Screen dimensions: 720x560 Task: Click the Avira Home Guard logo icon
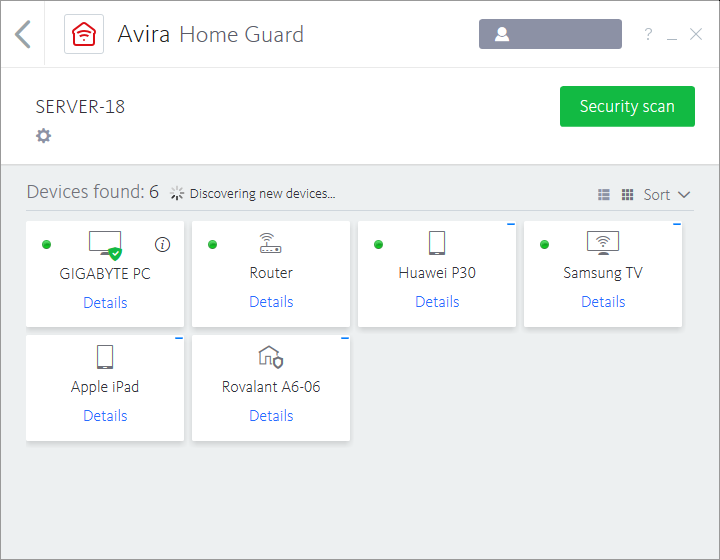84,34
